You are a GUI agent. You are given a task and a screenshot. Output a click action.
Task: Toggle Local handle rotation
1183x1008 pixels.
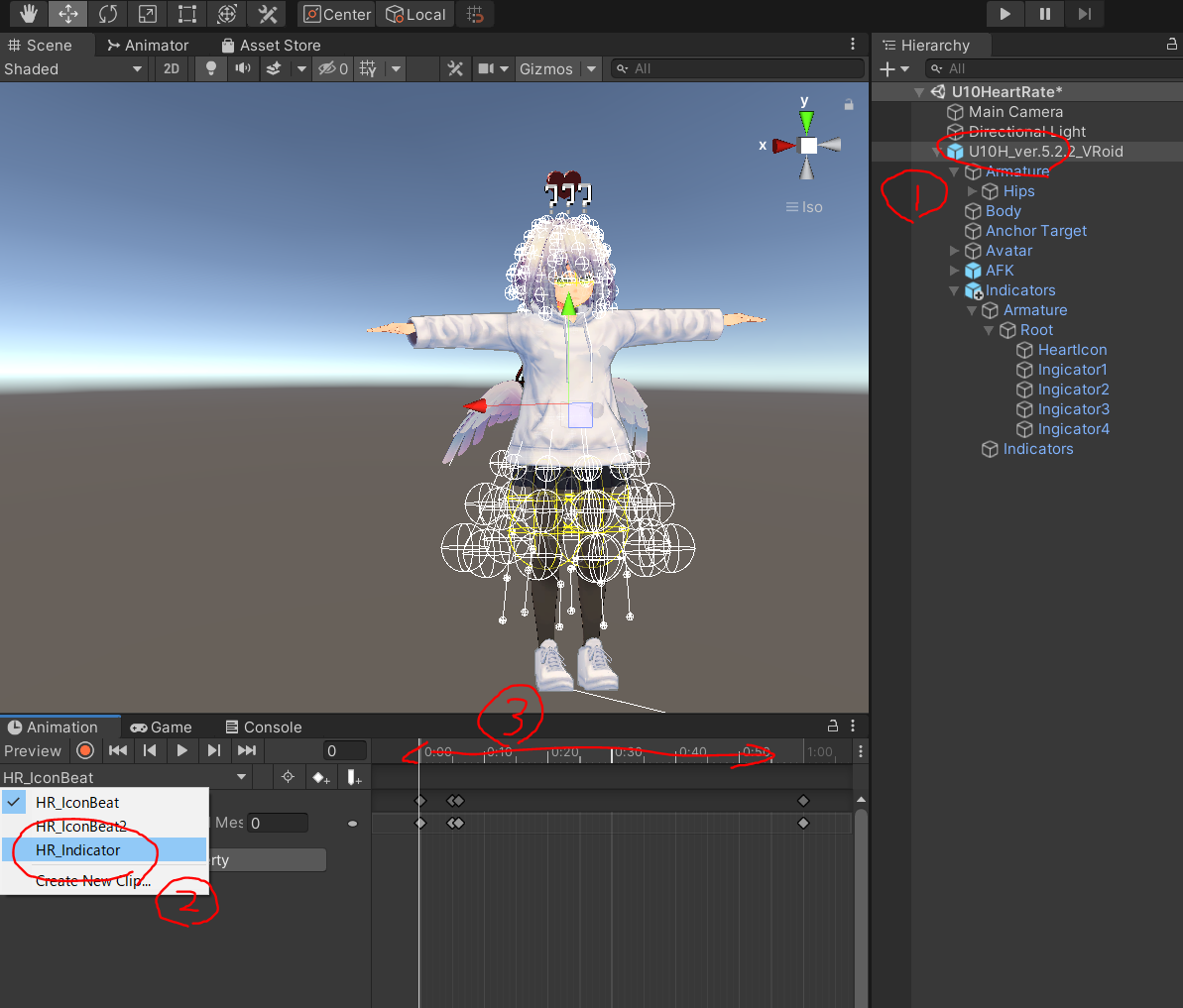coord(415,14)
